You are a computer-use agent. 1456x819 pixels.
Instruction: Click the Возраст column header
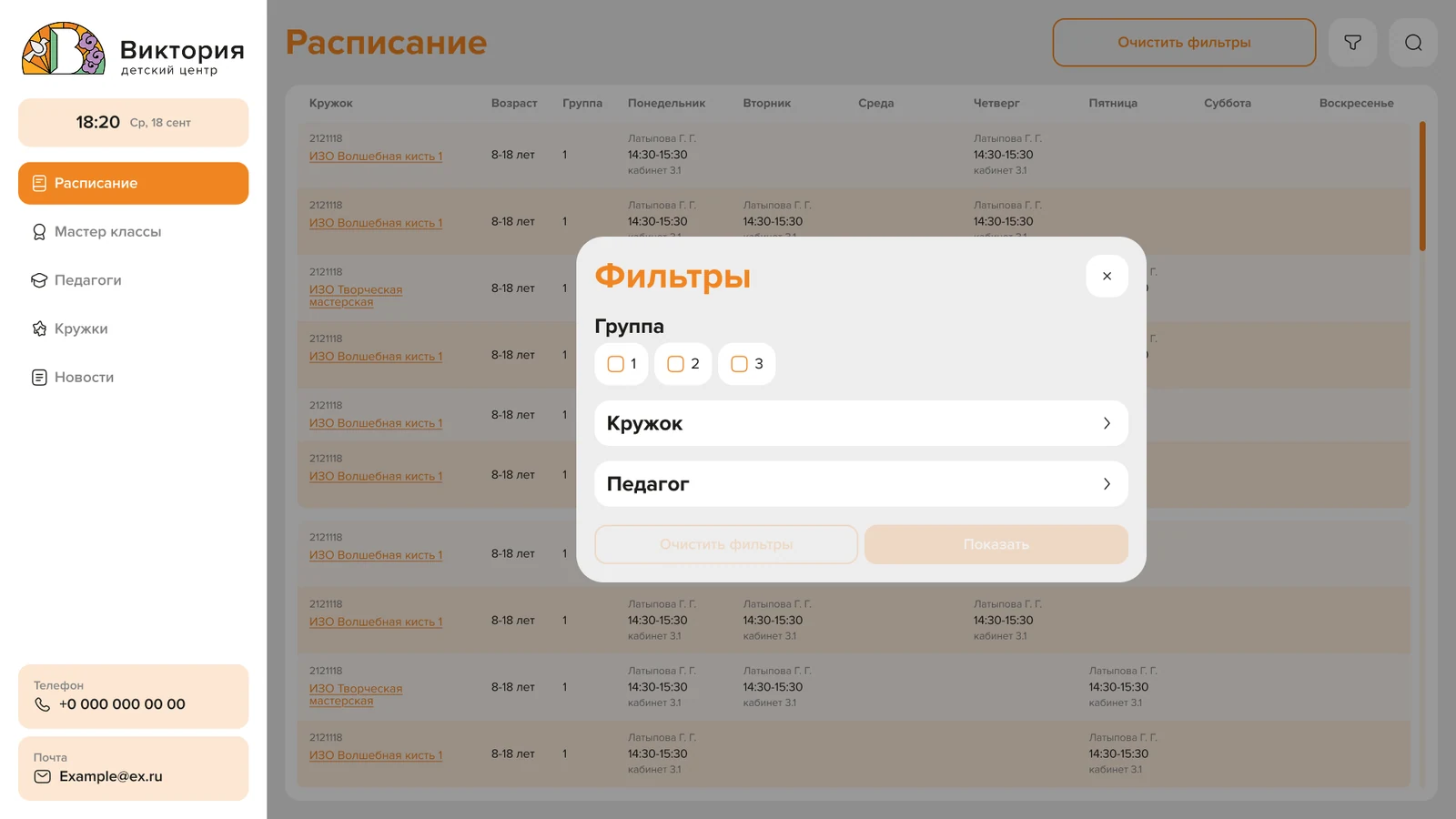[x=514, y=103]
